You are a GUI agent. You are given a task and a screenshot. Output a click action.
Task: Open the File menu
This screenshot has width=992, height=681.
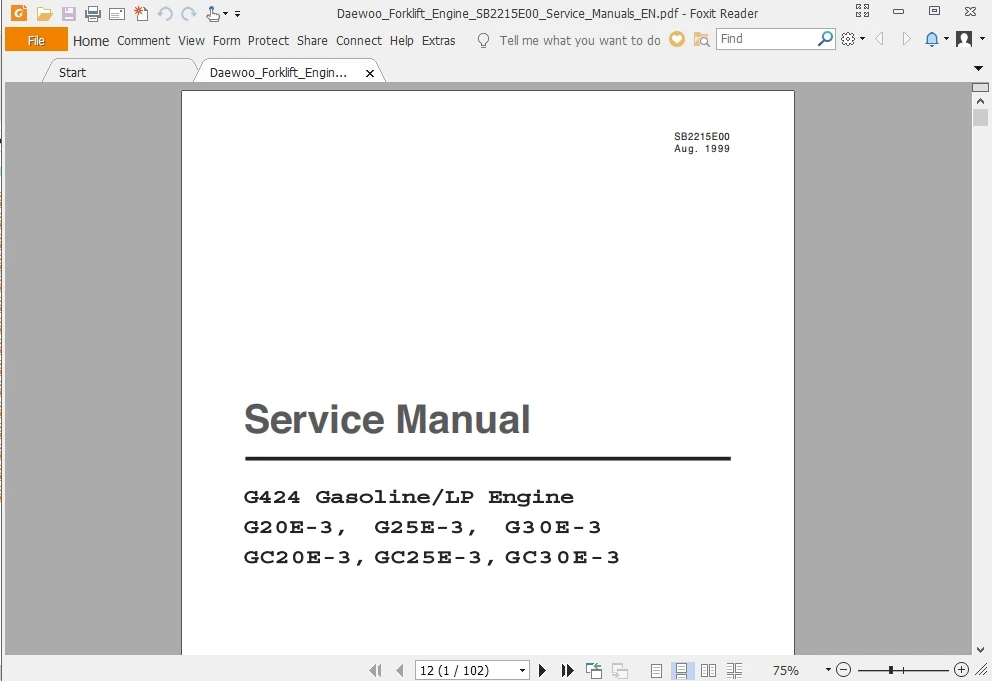pyautogui.click(x=36, y=40)
